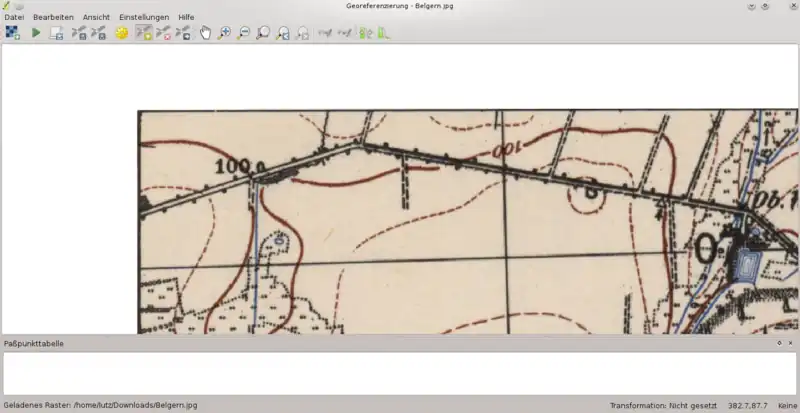Select the Delete Point tool
The height and width of the screenshot is (413, 800).
point(163,33)
